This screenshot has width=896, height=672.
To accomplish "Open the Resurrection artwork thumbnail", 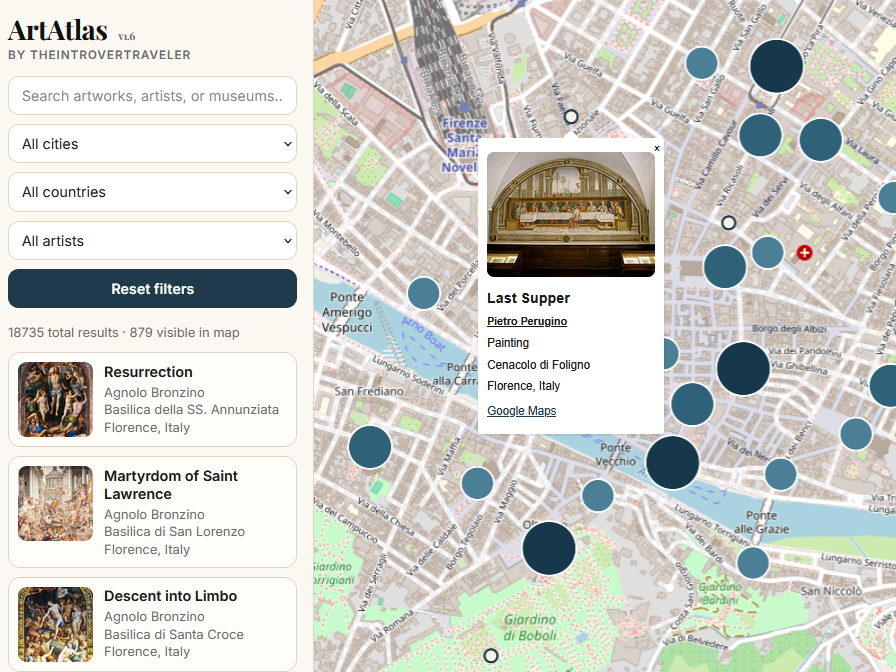I will [55, 399].
